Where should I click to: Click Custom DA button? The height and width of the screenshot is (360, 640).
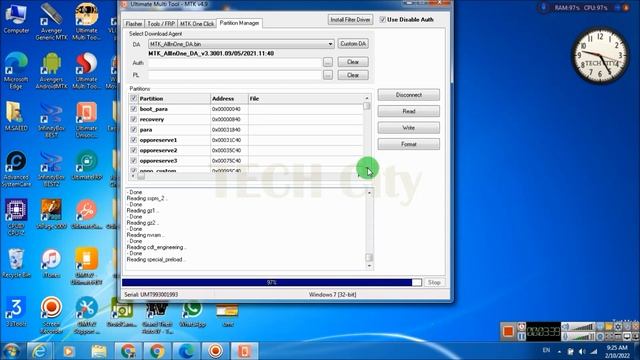[x=353, y=44]
